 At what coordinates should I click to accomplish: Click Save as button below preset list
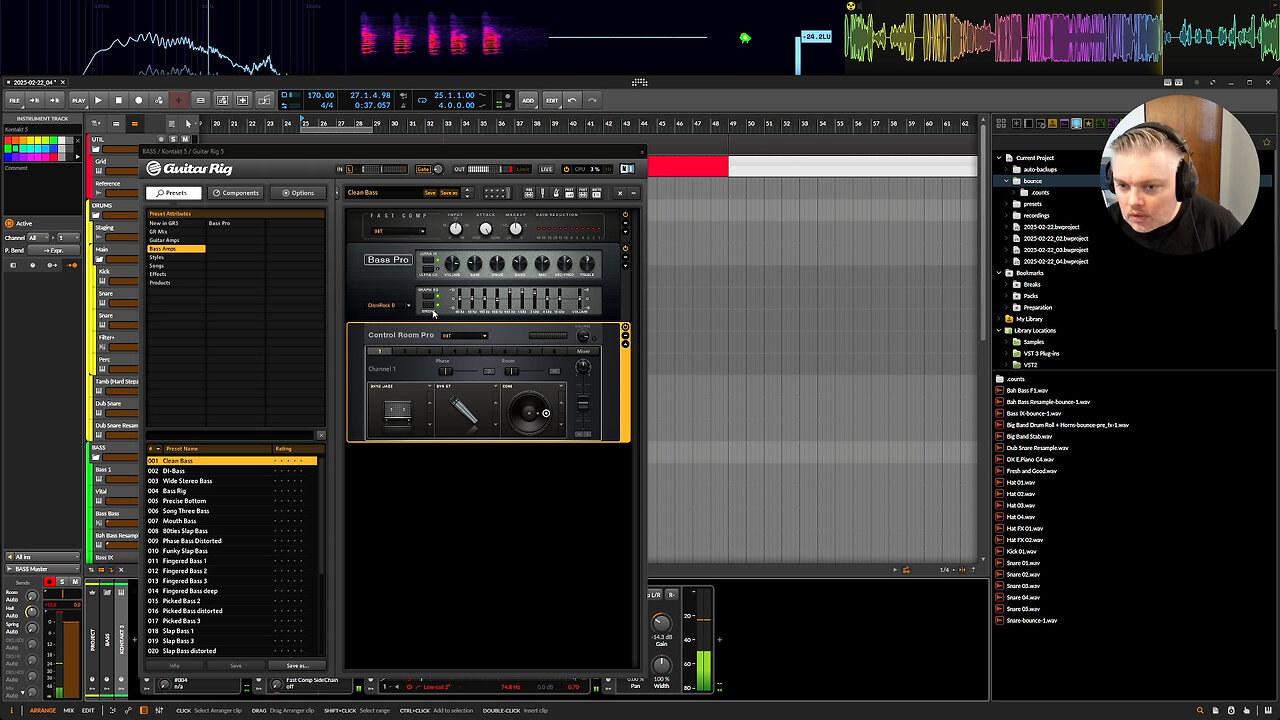tap(297, 665)
